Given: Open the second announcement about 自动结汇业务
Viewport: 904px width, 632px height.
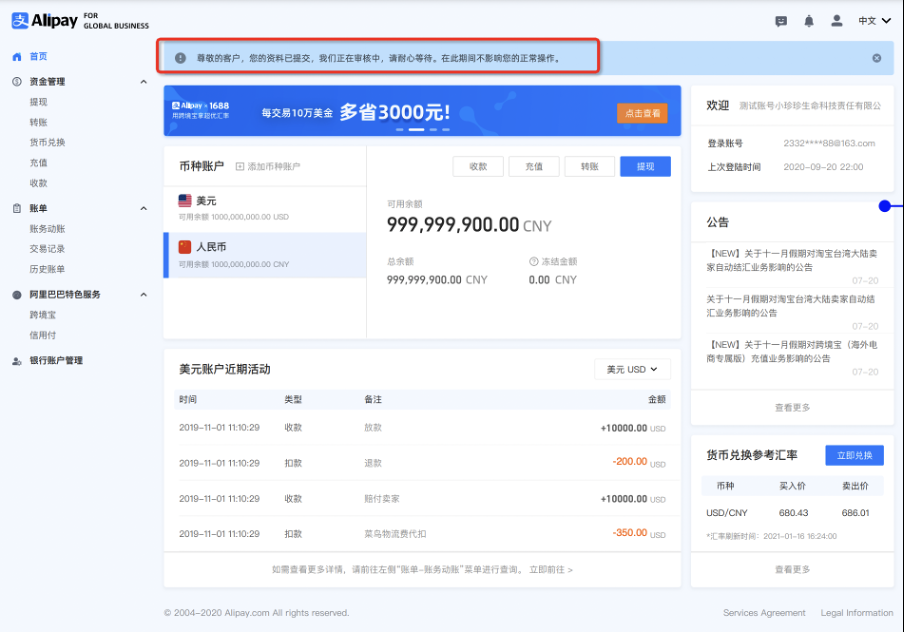Looking at the screenshot, I should 791,306.
